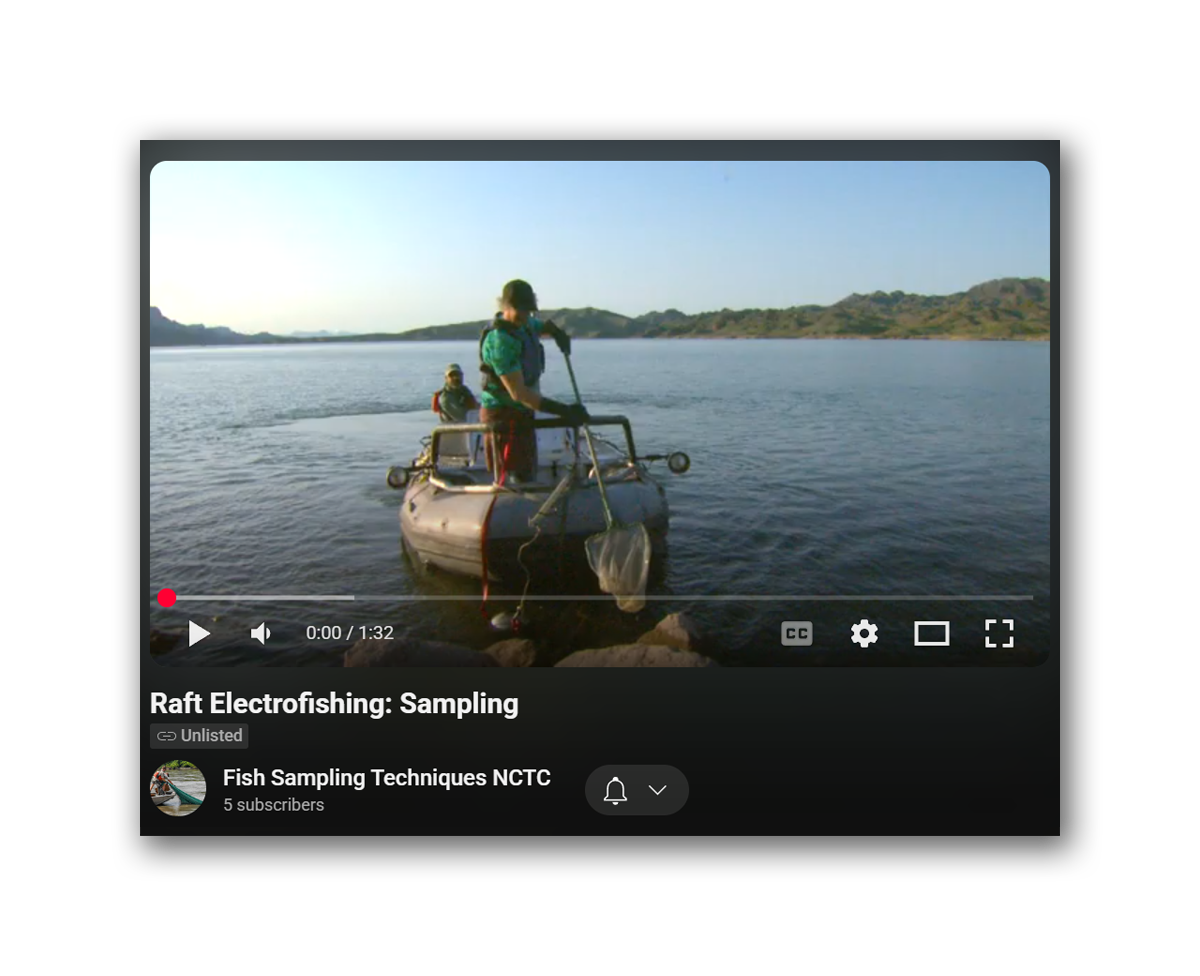The width and height of the screenshot is (1200, 976).
Task: Click the red scrubber handle on progress bar
Action: tap(167, 598)
